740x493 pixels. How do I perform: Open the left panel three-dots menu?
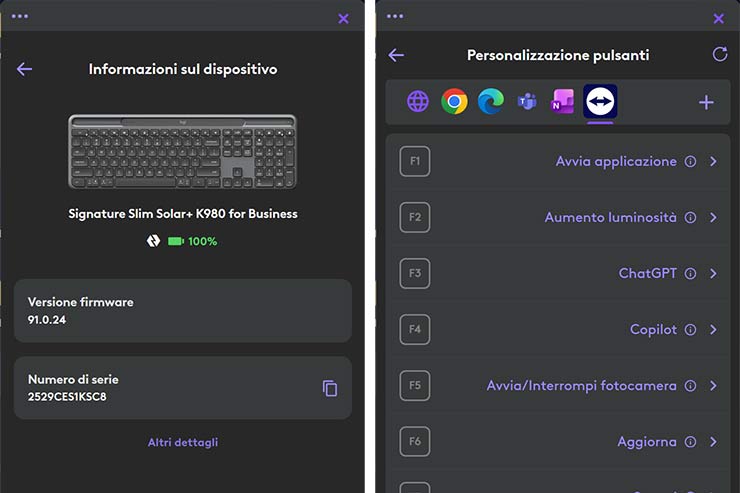tap(20, 17)
